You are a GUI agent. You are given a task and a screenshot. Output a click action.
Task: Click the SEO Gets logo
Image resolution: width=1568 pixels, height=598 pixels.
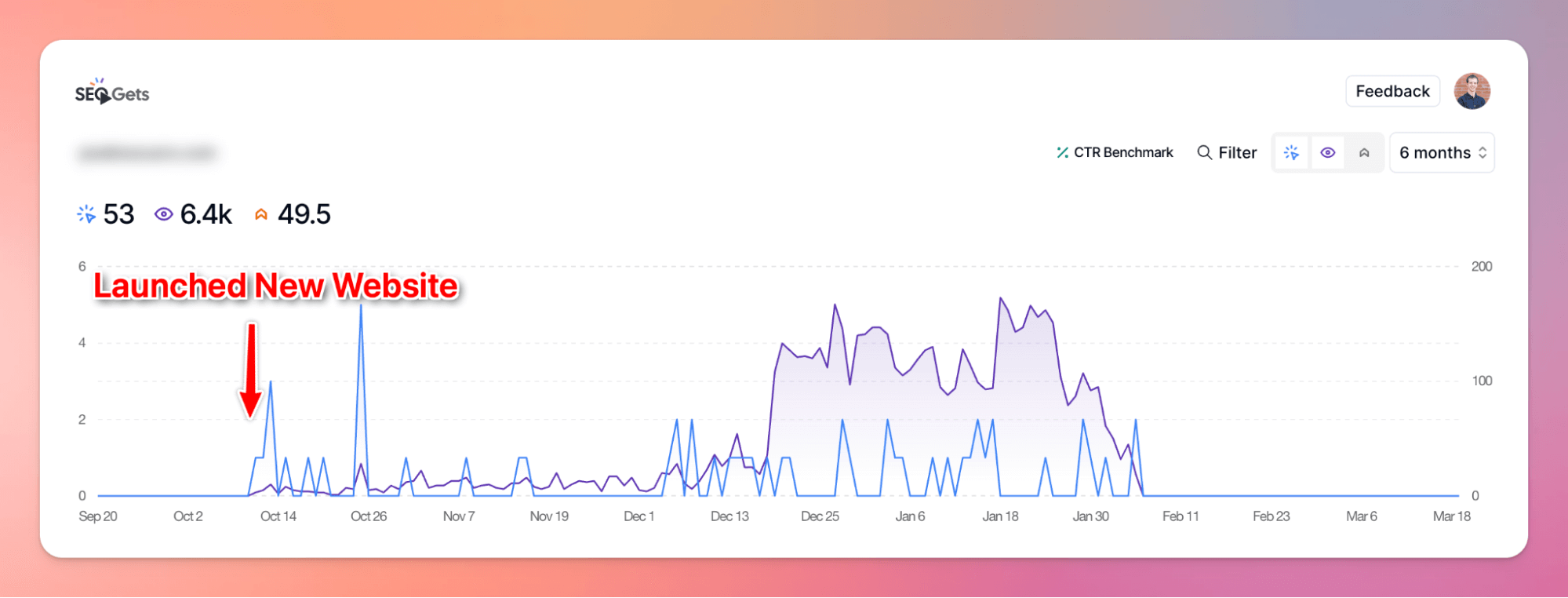[111, 93]
